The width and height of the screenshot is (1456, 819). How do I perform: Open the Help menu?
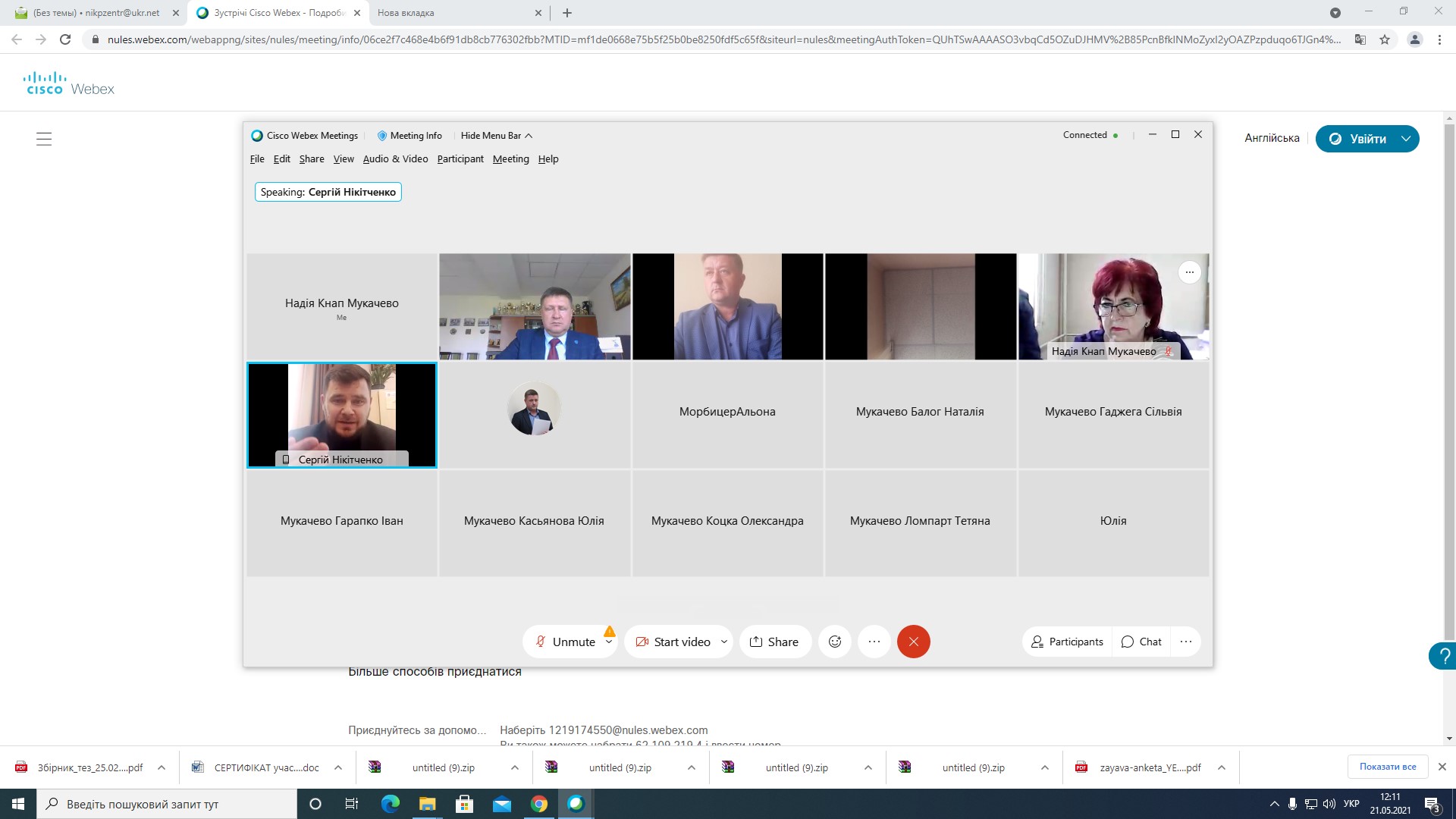pyautogui.click(x=548, y=158)
